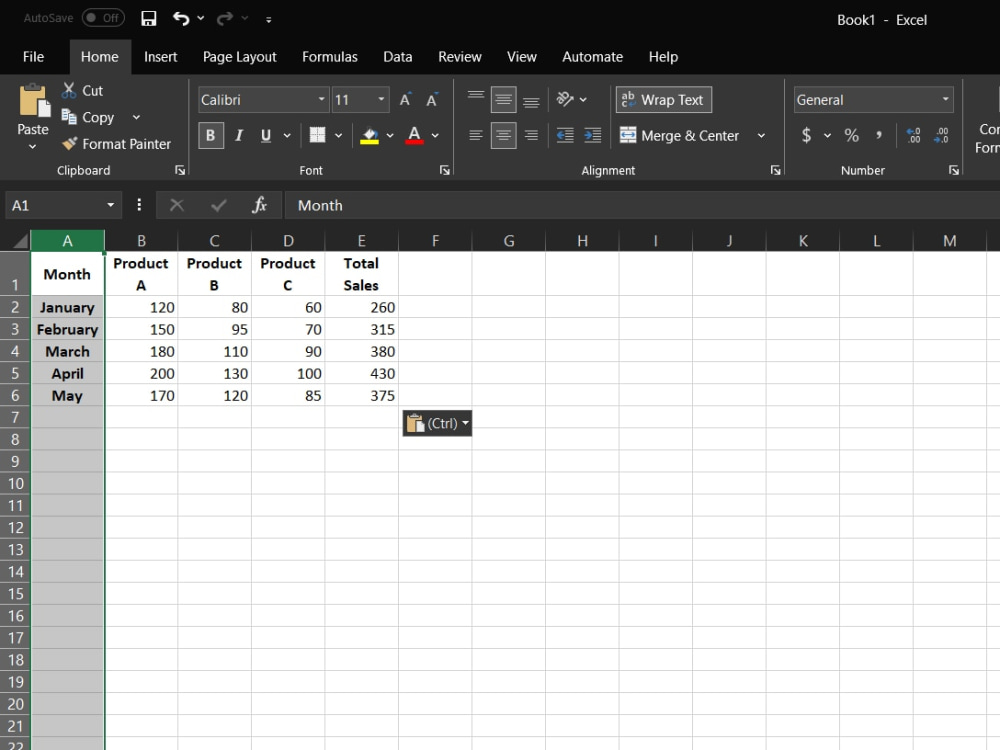Image resolution: width=1000 pixels, height=750 pixels.
Task: Open the font name Calibri dropdown
Action: [321, 99]
